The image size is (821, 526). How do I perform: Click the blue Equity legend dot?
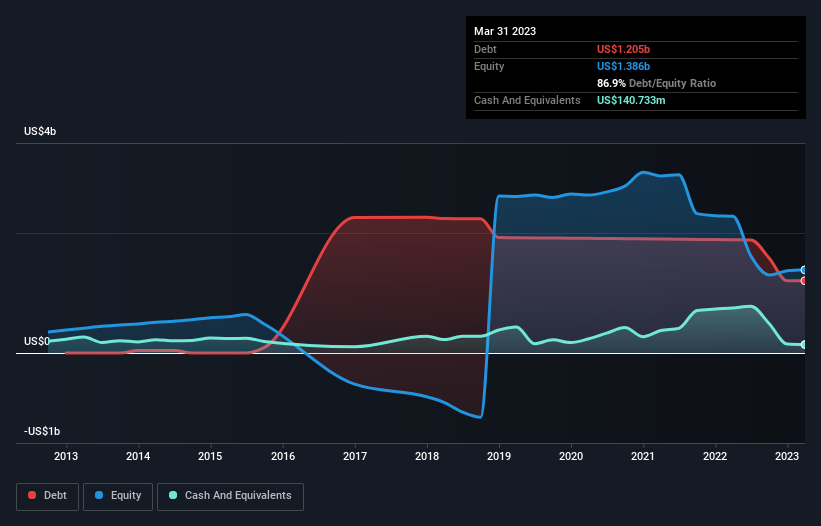(99, 495)
